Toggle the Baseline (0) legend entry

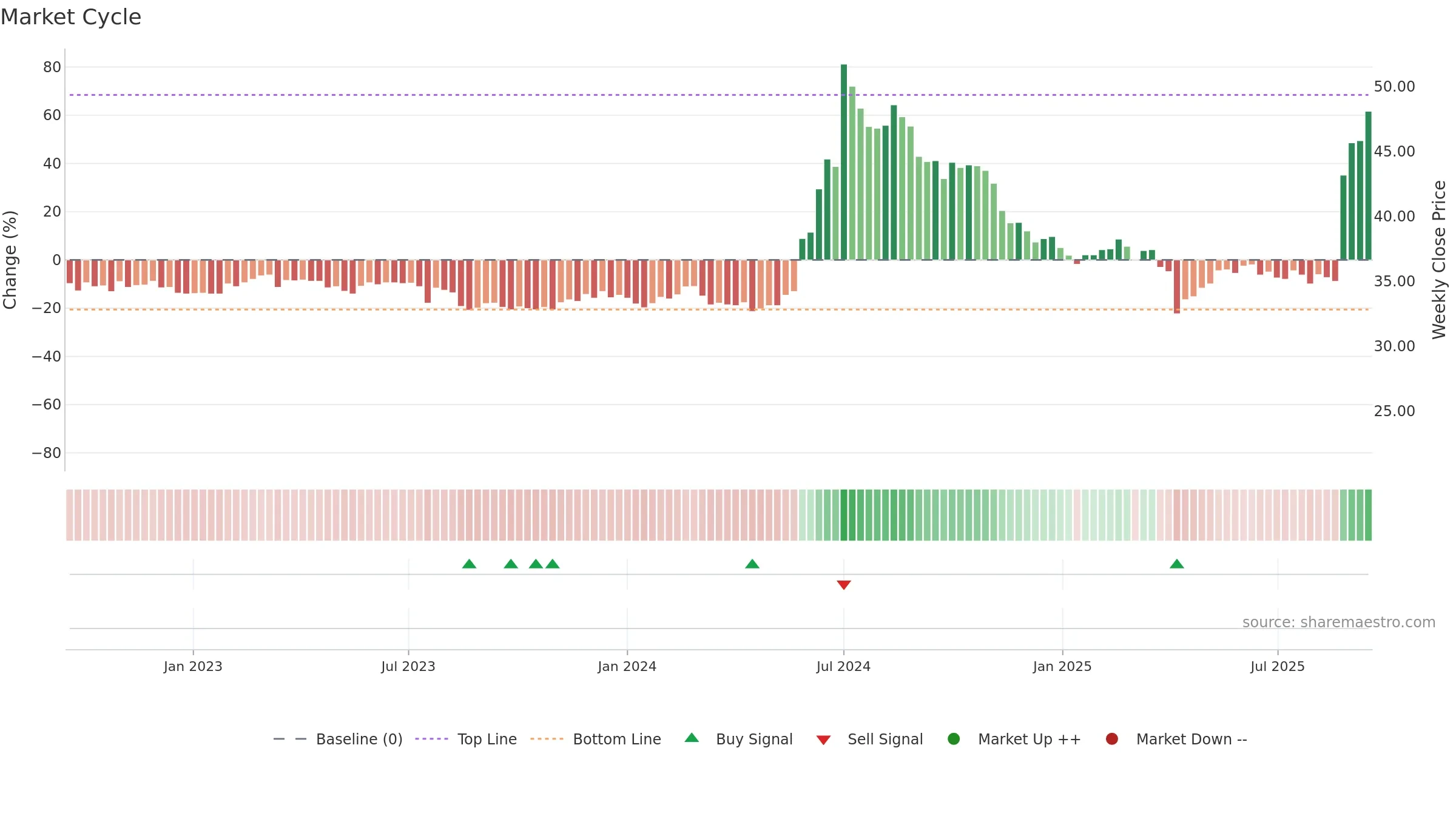click(338, 739)
